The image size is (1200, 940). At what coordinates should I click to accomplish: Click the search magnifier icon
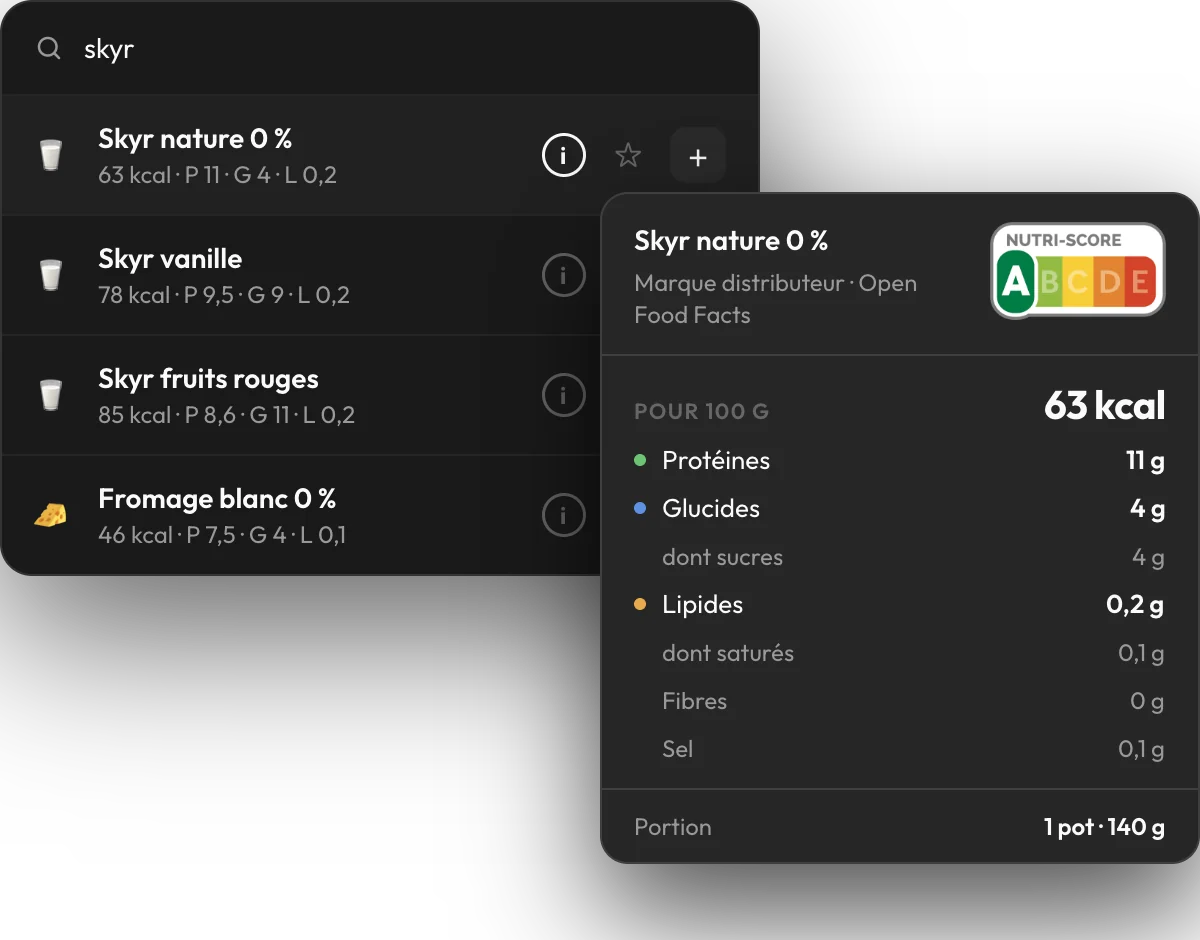(x=48, y=48)
